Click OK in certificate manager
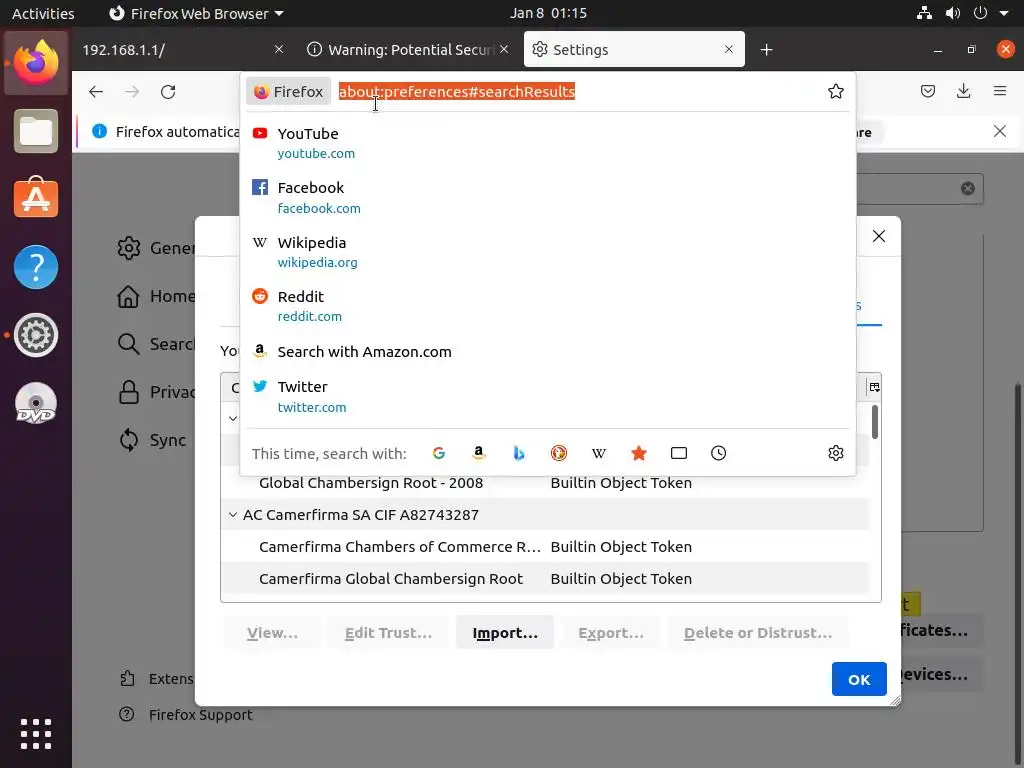 [x=859, y=679]
